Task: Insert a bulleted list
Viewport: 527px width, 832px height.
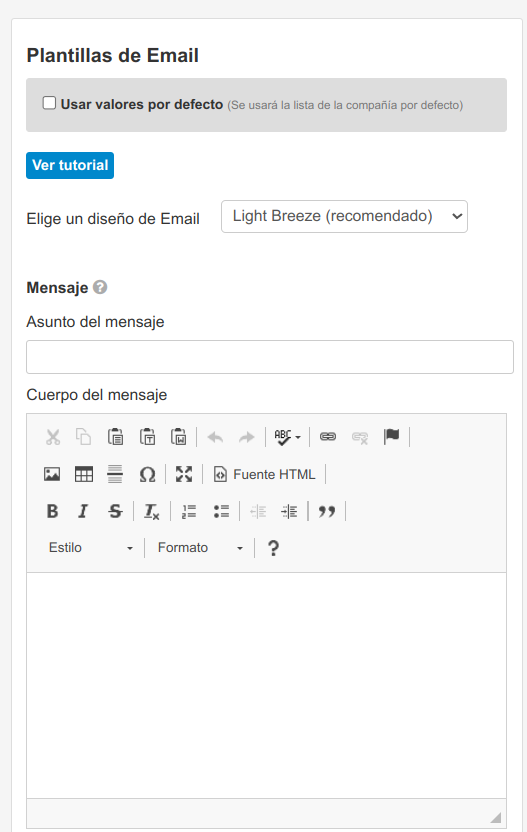Action: [221, 511]
